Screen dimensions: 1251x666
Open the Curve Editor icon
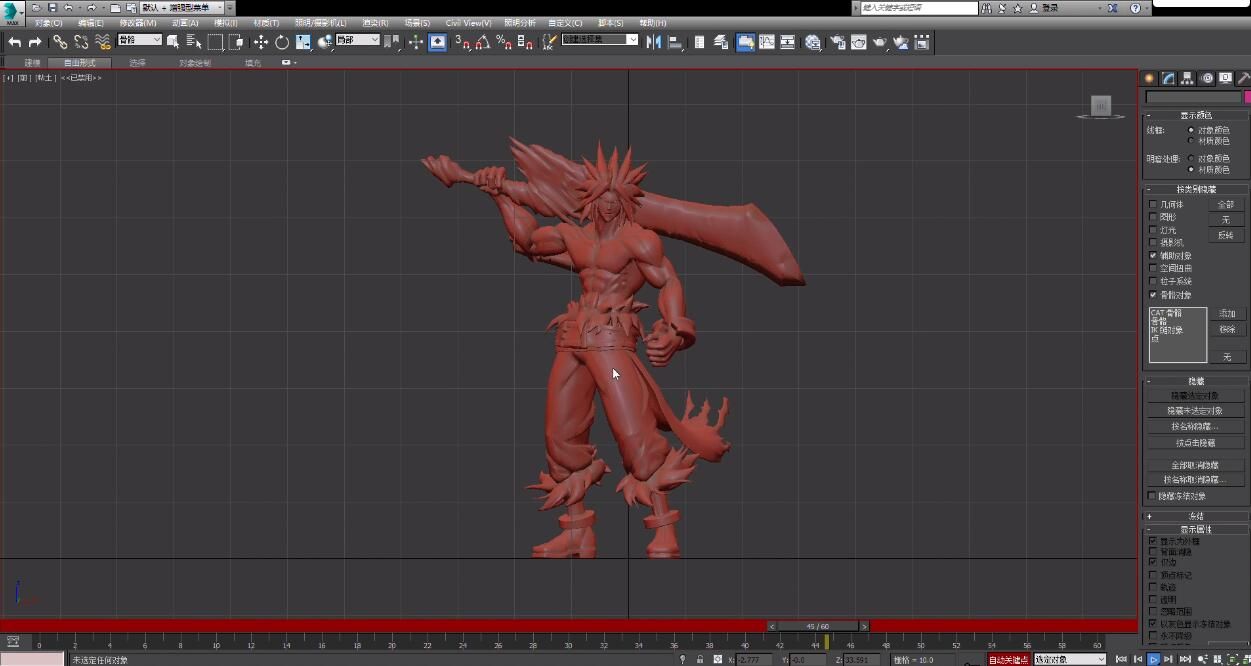click(x=766, y=42)
